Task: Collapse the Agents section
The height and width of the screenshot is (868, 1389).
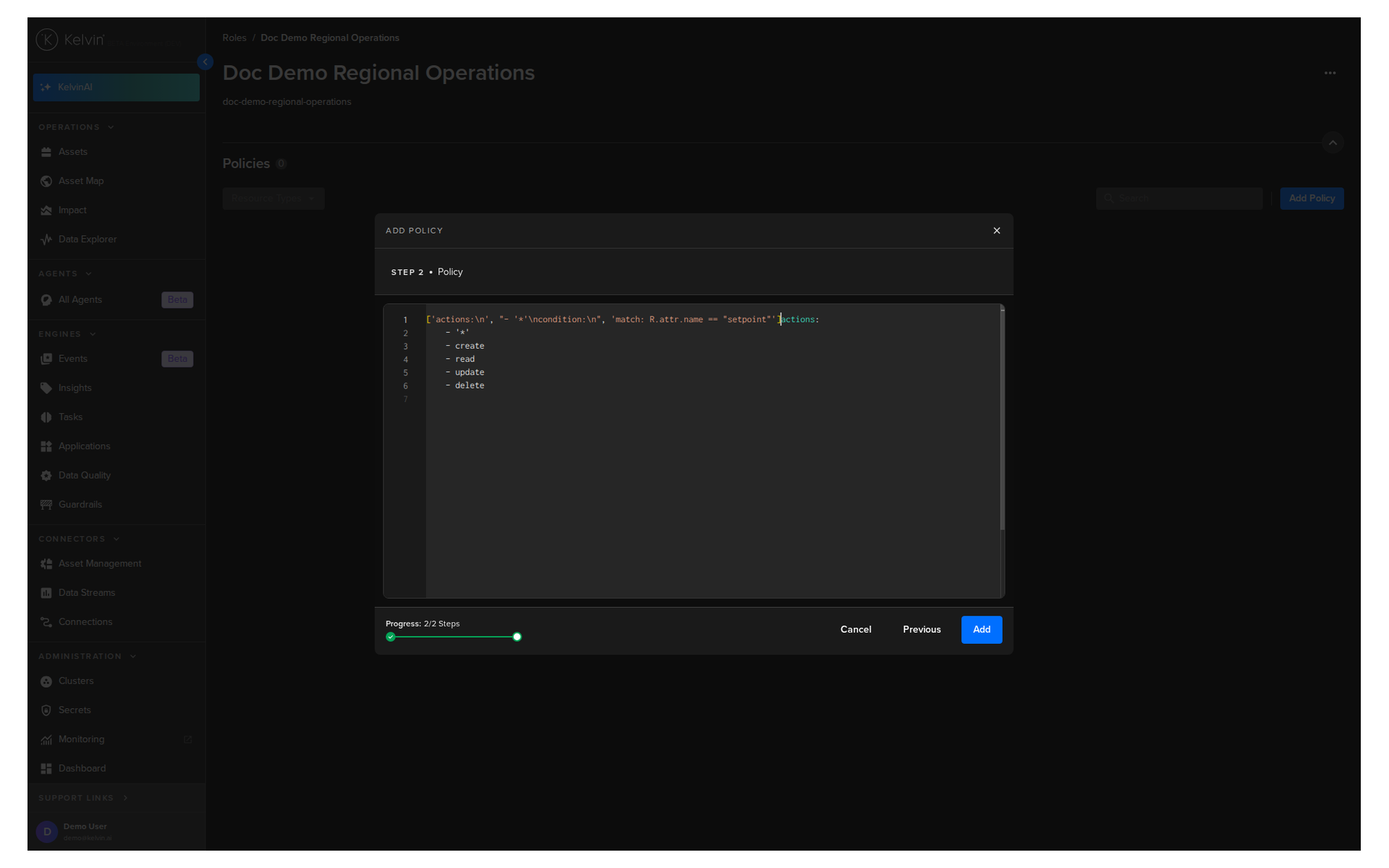Action: (89, 274)
